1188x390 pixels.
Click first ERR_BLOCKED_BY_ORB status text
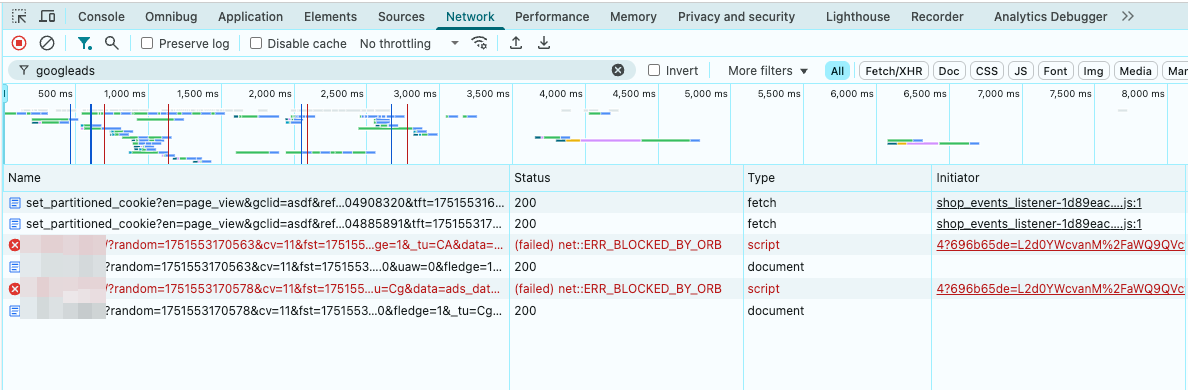tap(617, 245)
